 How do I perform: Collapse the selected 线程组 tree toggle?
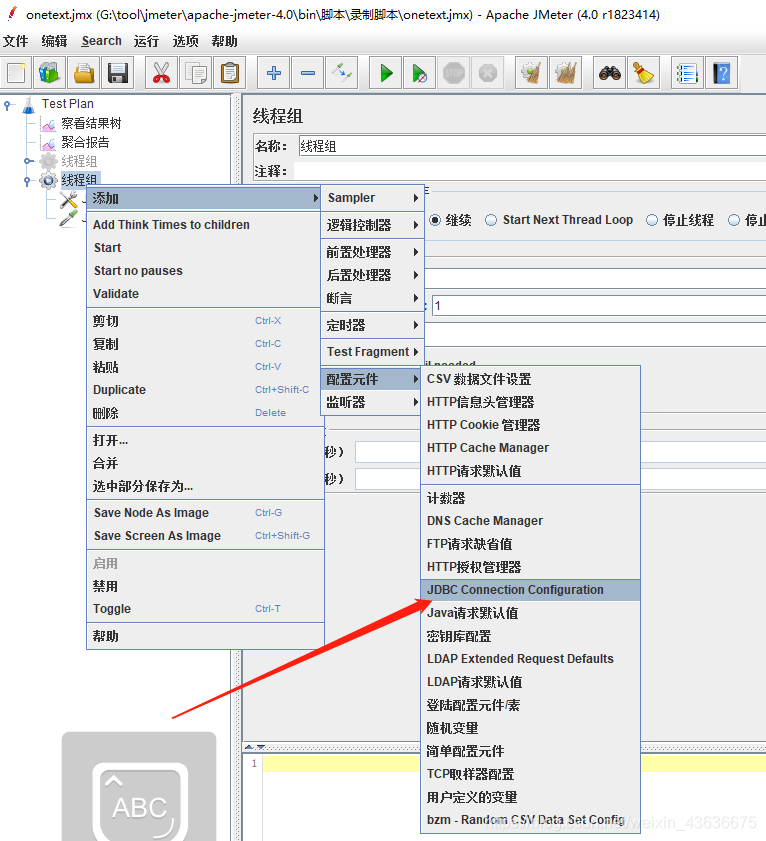pos(27,181)
